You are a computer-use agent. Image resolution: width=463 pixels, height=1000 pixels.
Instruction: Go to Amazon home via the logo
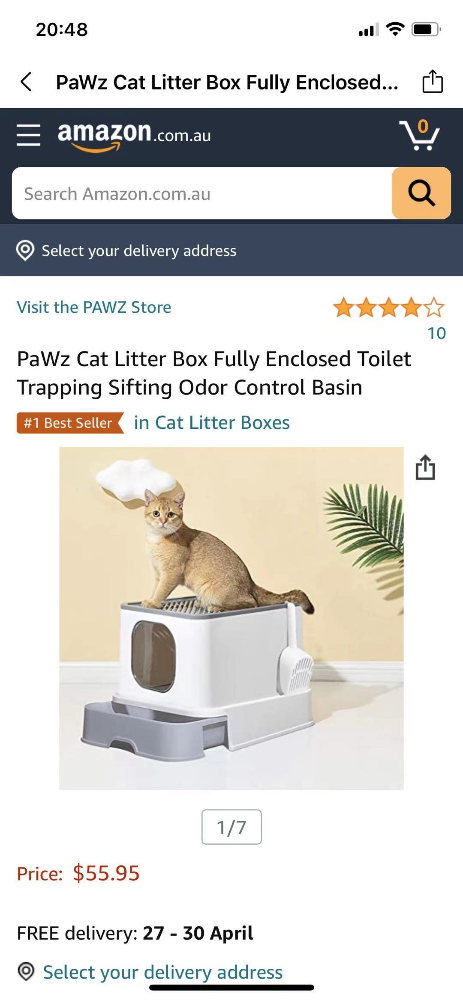(x=134, y=136)
